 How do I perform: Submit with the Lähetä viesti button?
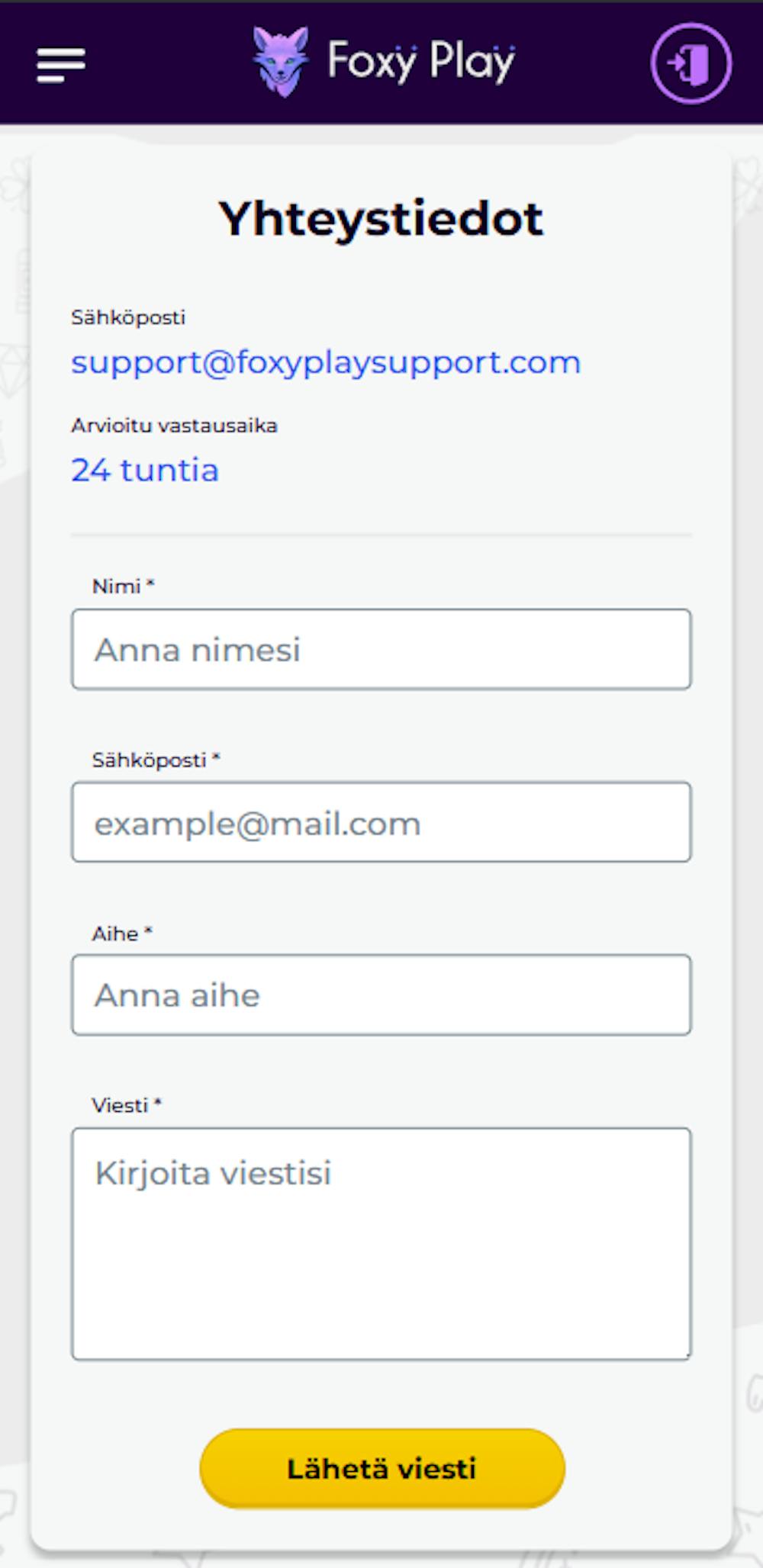click(x=382, y=1468)
